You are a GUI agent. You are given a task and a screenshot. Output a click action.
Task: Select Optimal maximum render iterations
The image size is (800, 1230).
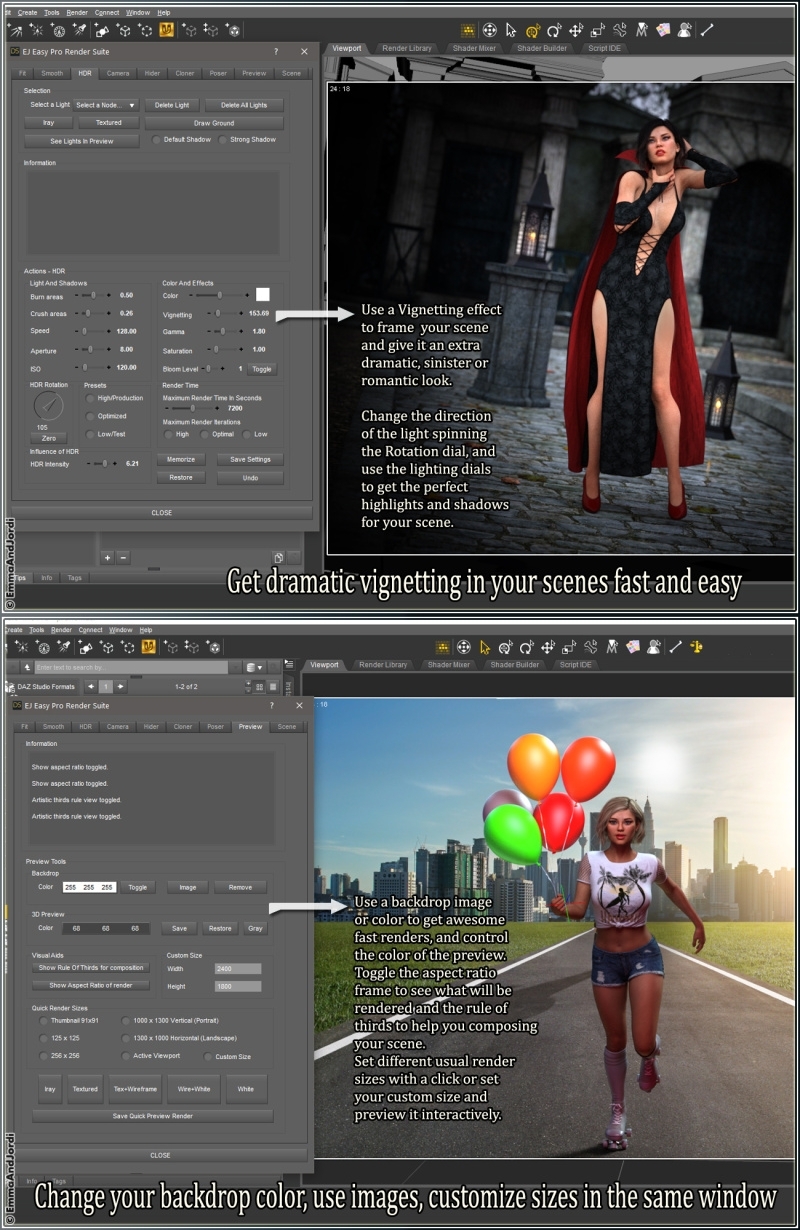205,434
